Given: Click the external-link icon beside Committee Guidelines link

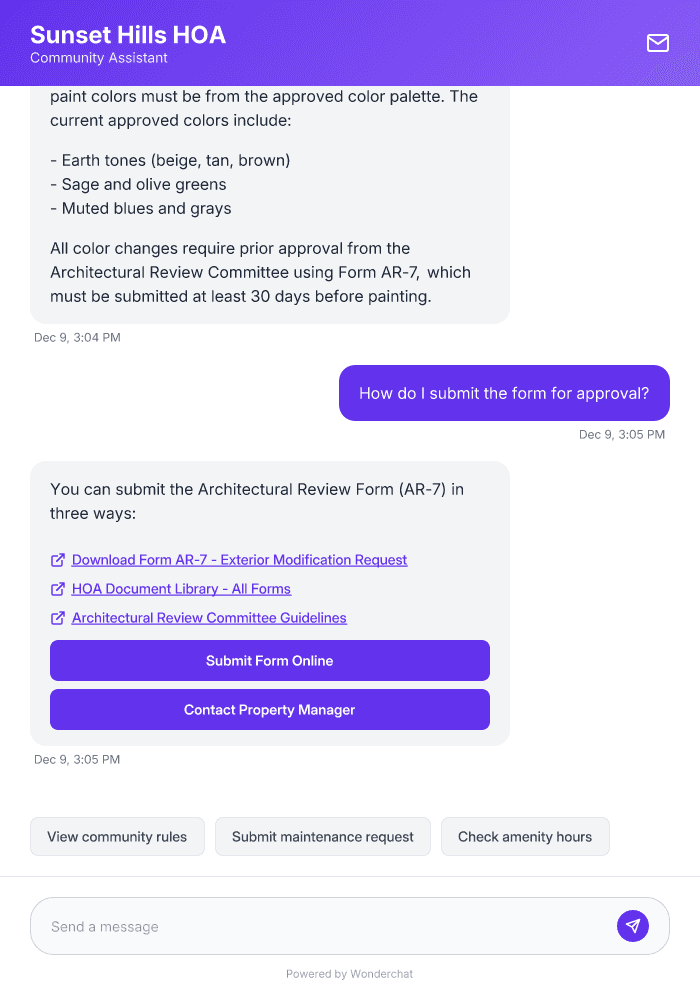Looking at the screenshot, I should 58,618.
